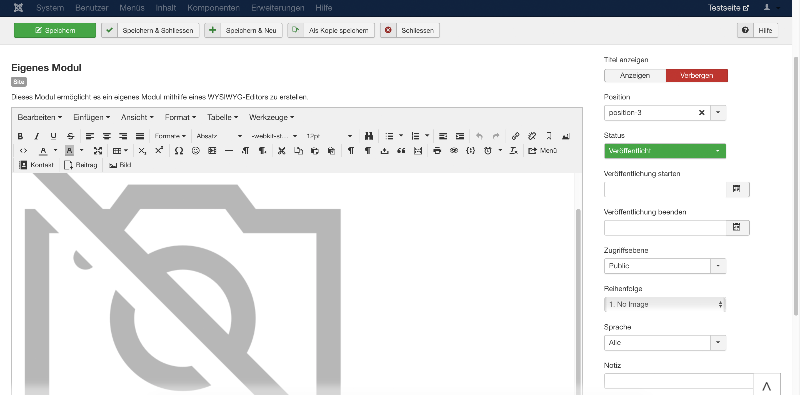
Task: Click the green Speichern button
Action: point(55,31)
